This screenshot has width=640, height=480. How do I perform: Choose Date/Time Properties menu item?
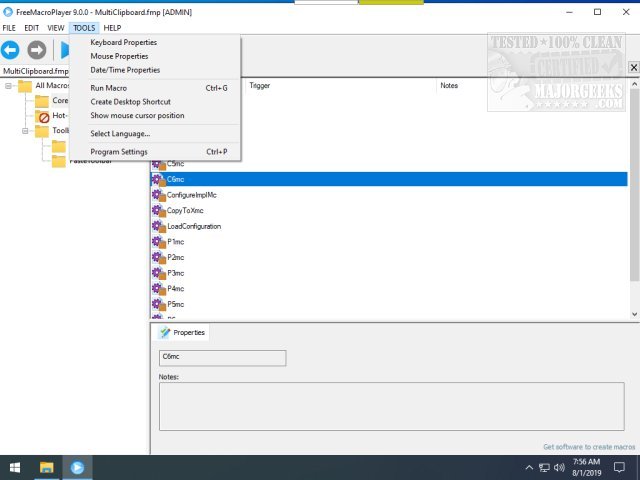155,70
